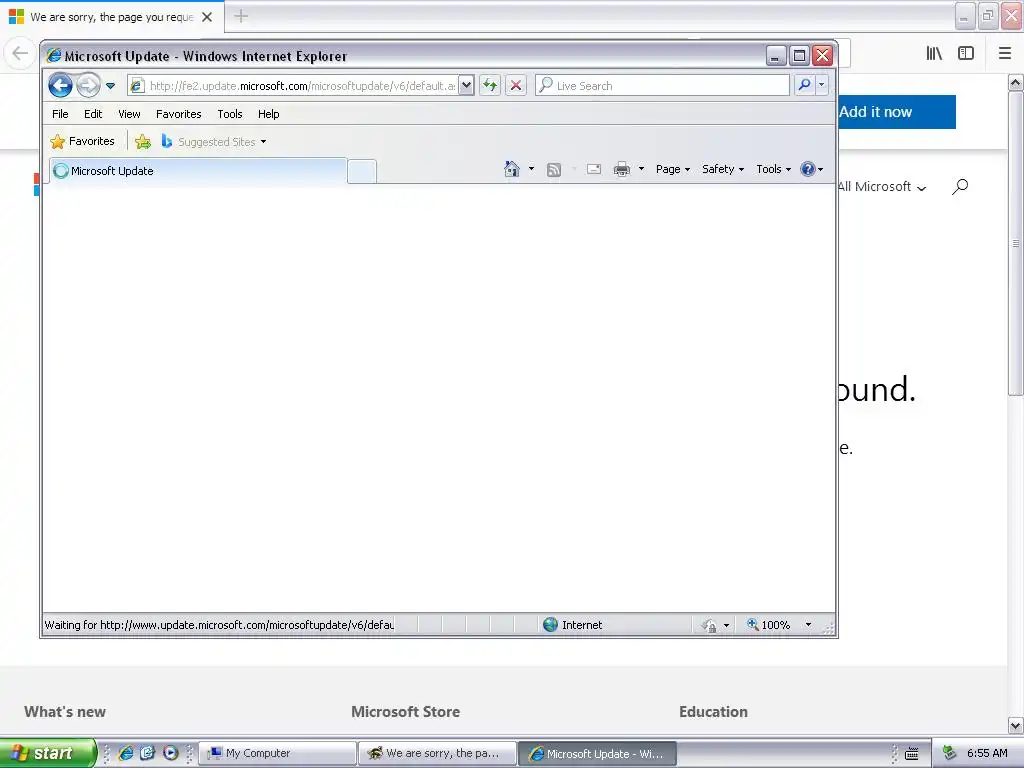Screen dimensions: 1024x768
Task: Click on-screen keyboard icon in taskbar
Action: (x=912, y=754)
